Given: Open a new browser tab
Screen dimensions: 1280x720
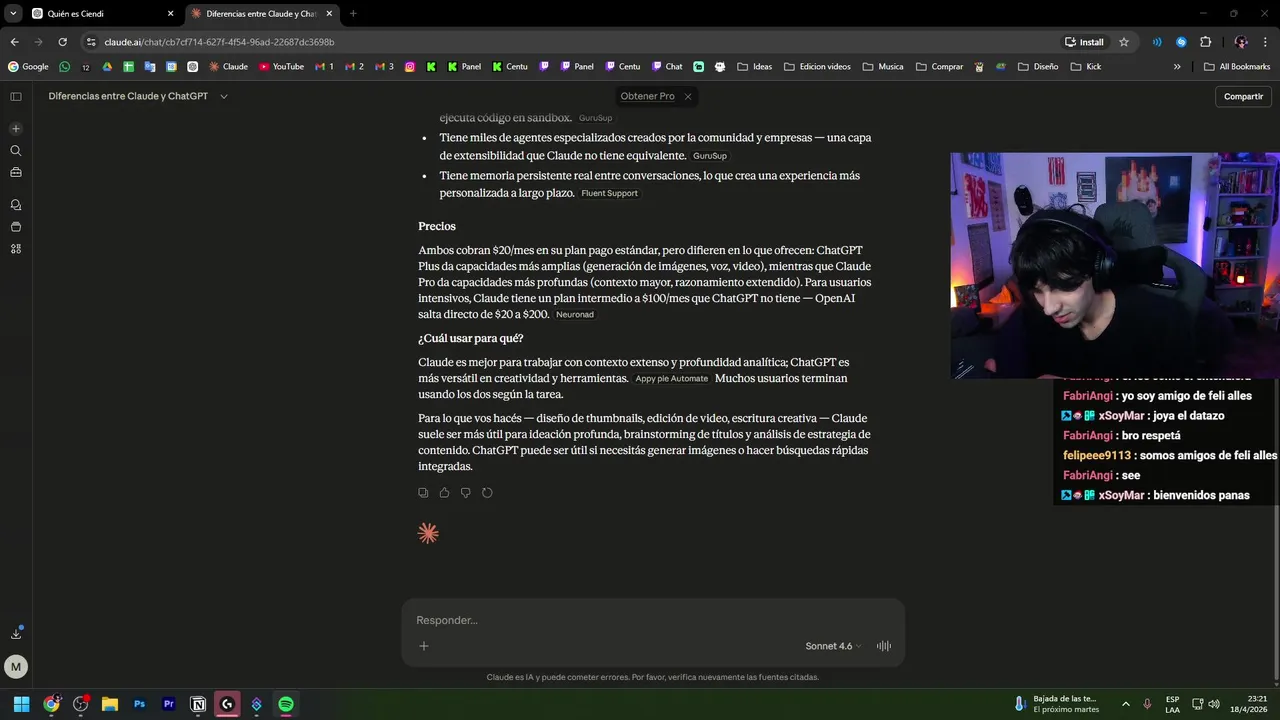Looking at the screenshot, I should click(x=353, y=14).
